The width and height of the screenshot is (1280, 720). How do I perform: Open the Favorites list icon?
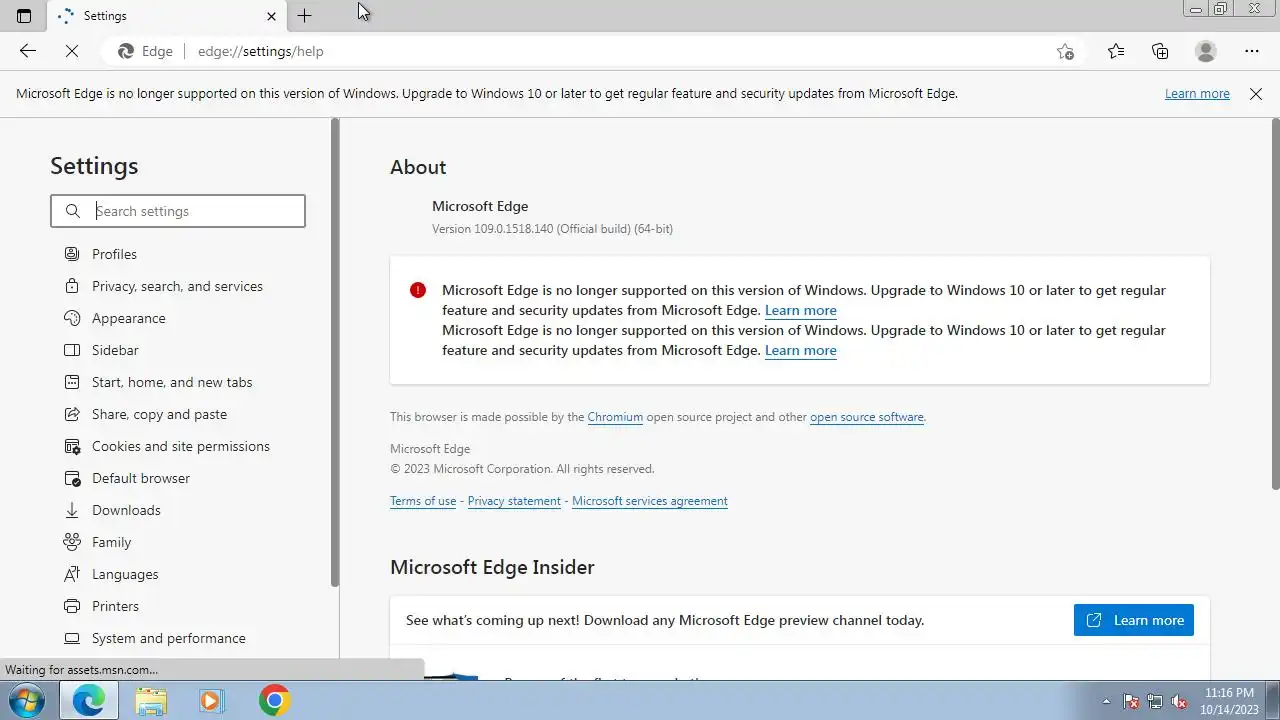[1115, 51]
